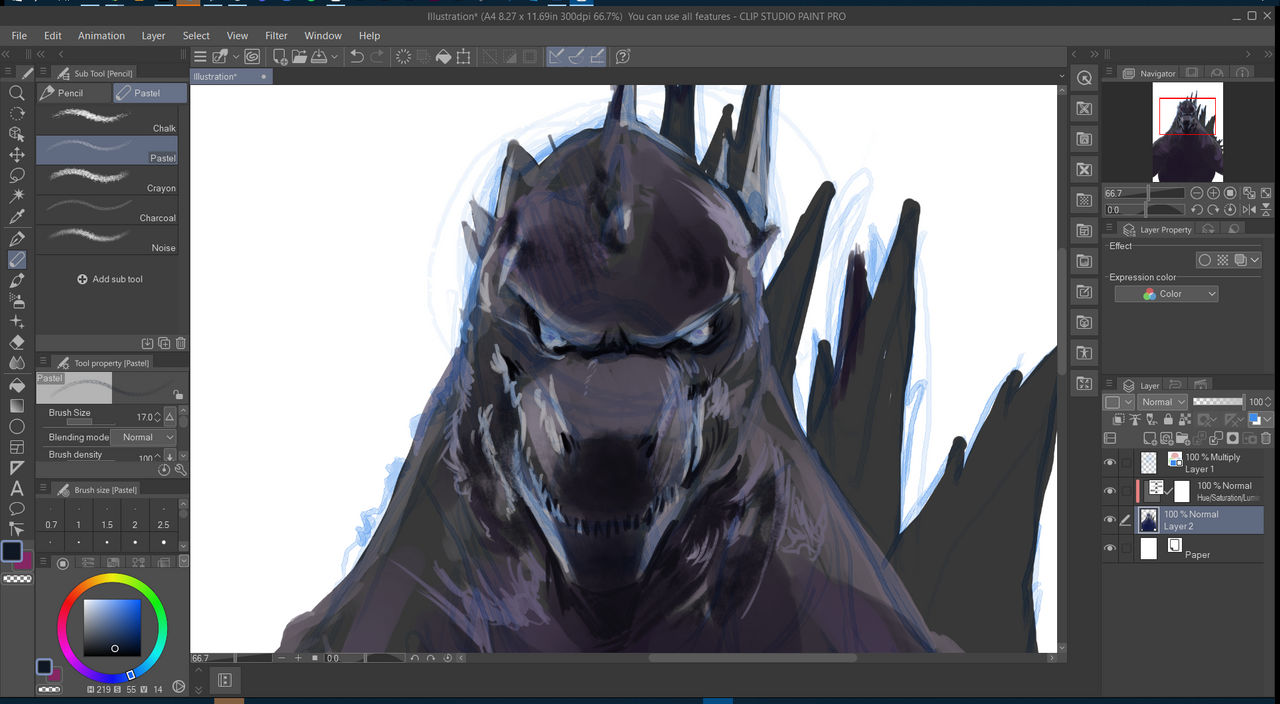The height and width of the screenshot is (704, 1280).
Task: Open CLIP STUDIO swirl icon
Action: 252,57
